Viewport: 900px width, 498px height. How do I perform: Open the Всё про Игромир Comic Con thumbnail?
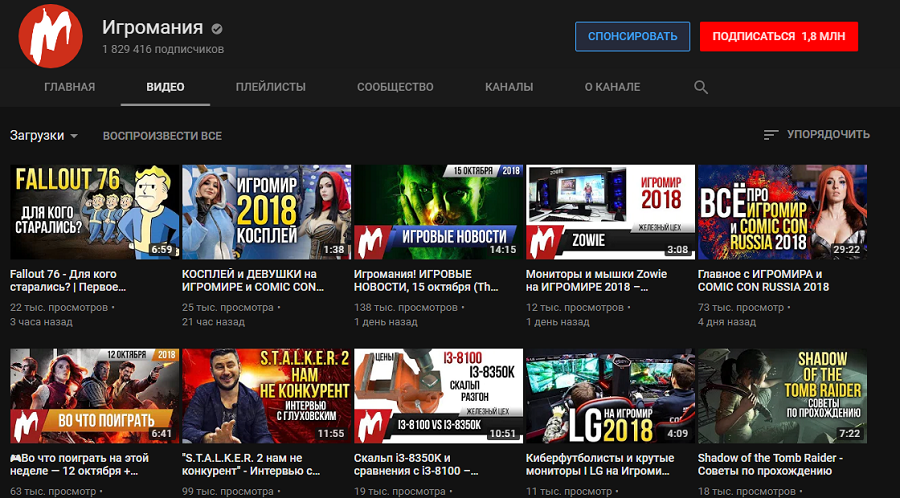782,212
